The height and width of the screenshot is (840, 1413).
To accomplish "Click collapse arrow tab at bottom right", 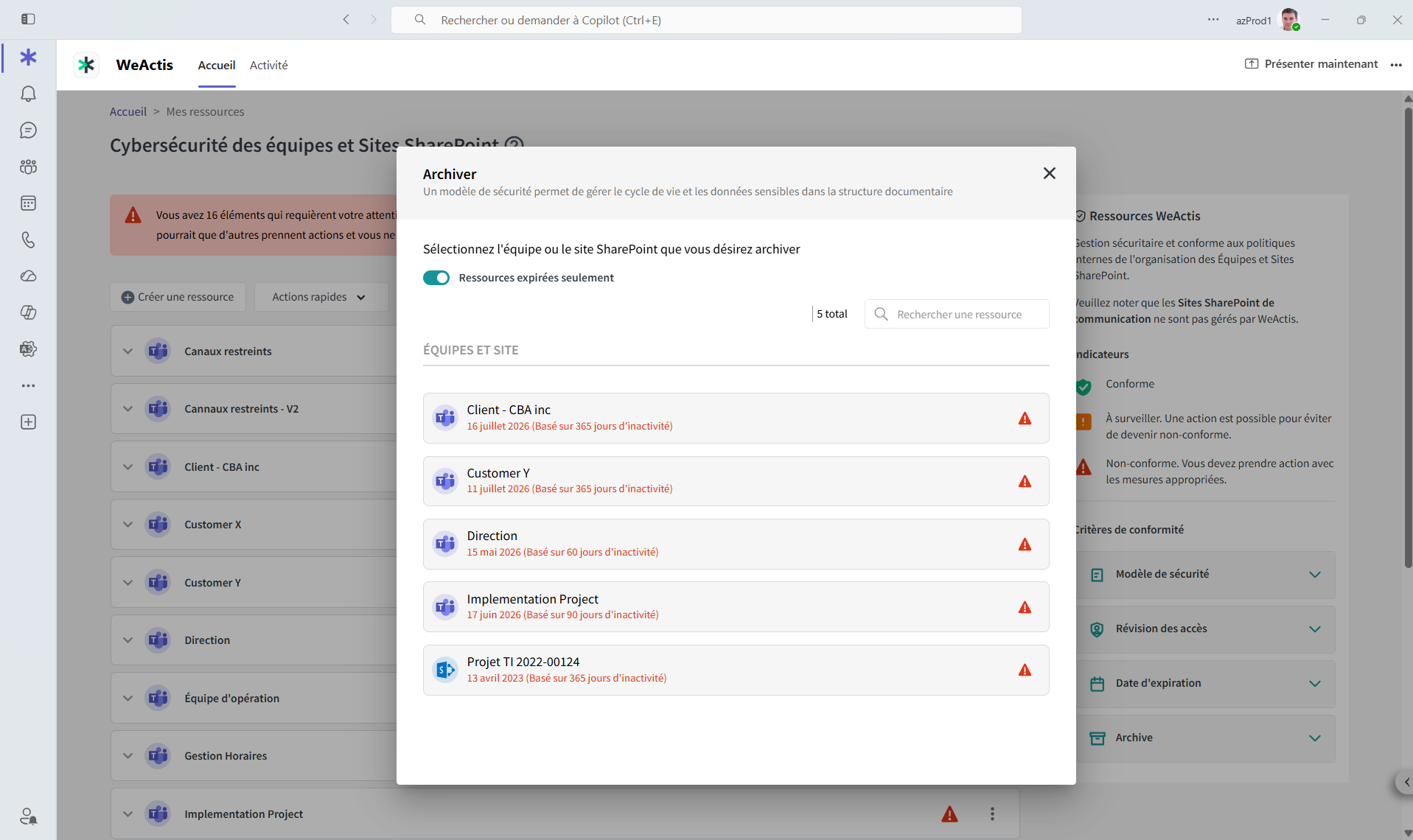I will tap(1406, 782).
